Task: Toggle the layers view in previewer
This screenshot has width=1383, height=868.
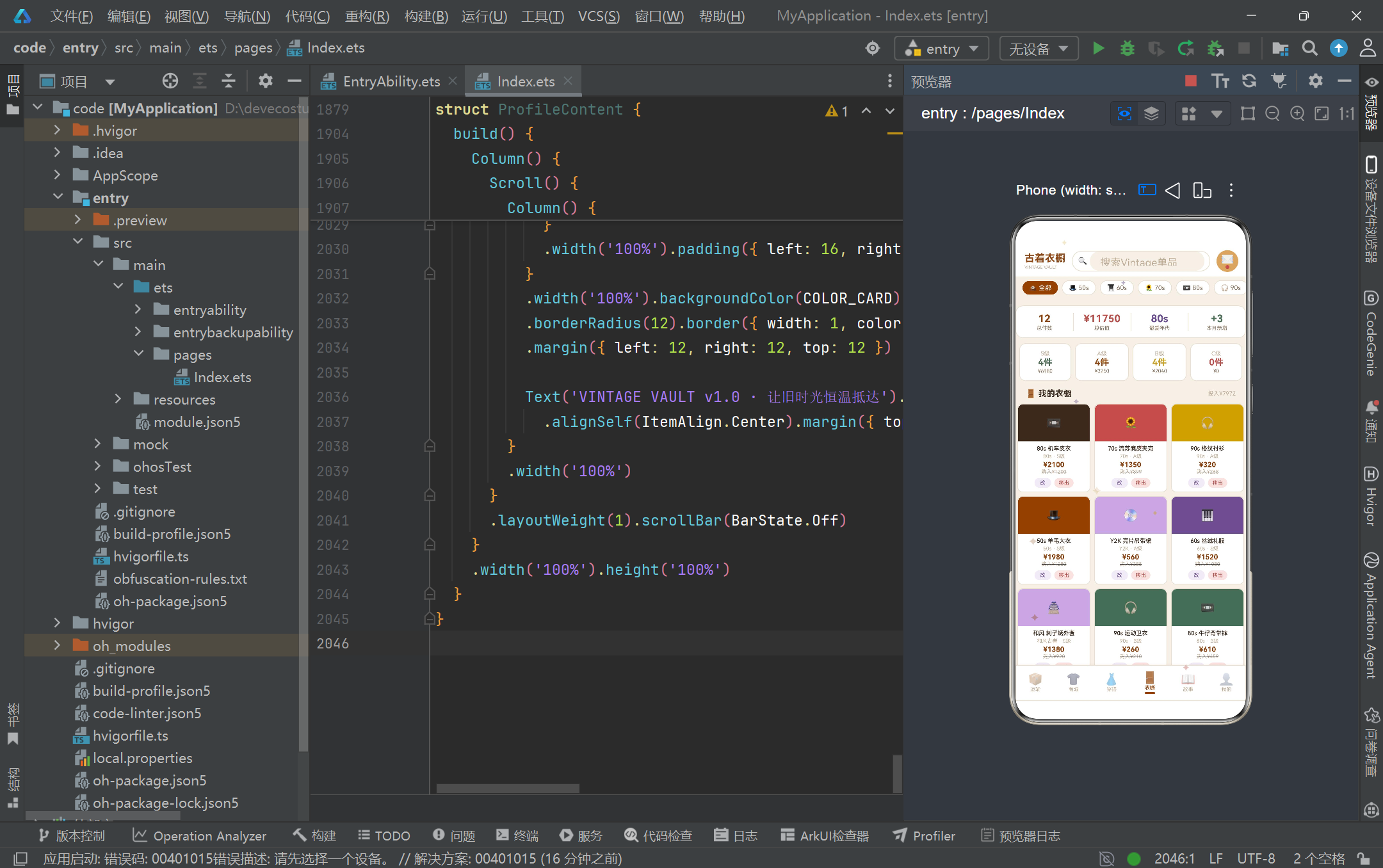Action: coord(1151,113)
